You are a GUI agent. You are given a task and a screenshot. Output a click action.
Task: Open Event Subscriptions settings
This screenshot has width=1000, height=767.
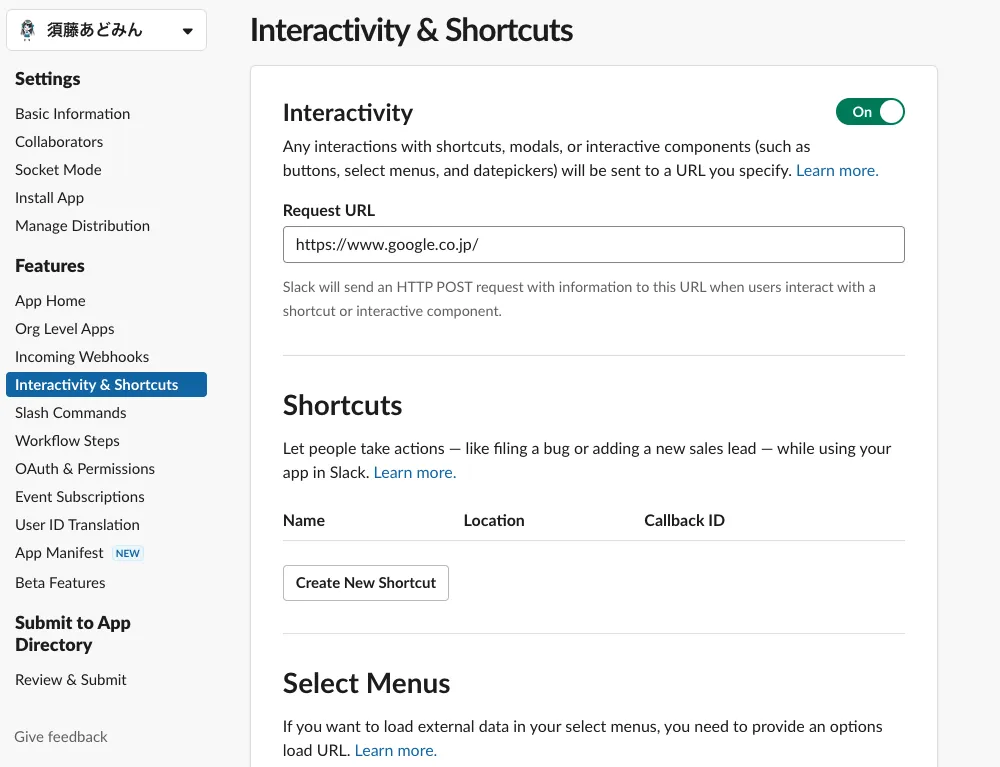(80, 497)
